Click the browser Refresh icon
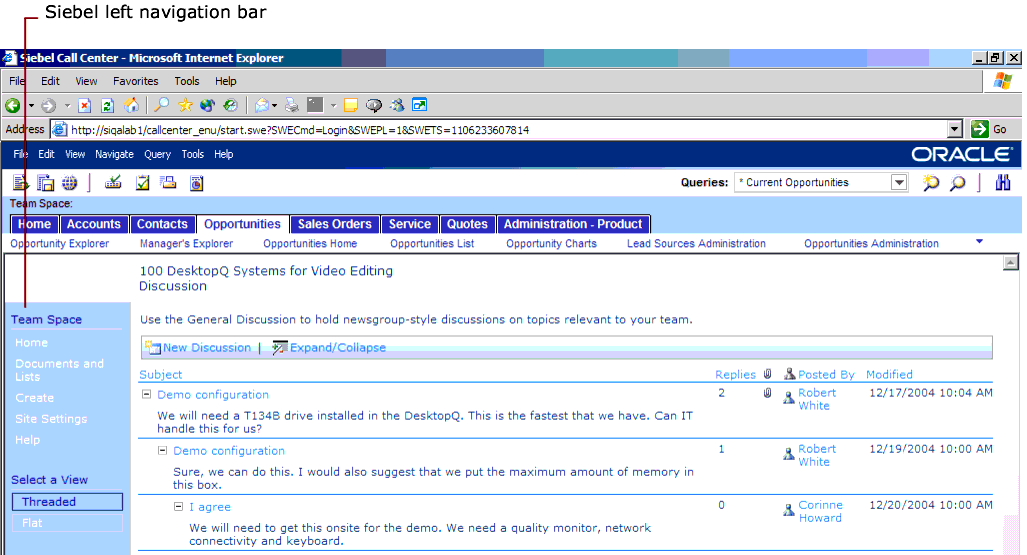 (x=108, y=105)
